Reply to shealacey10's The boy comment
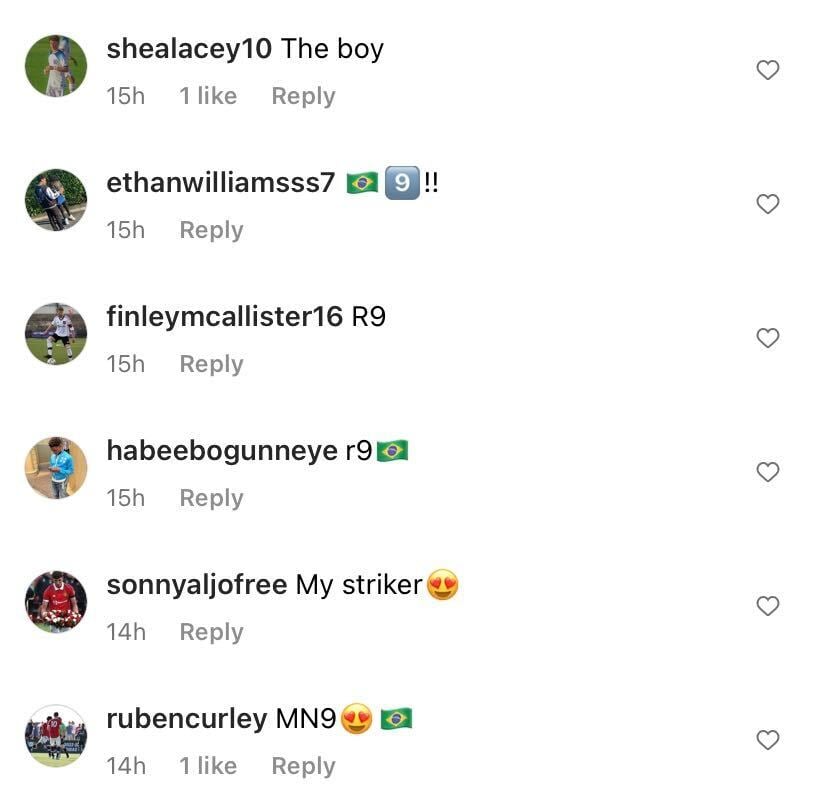828x790 pixels. click(303, 97)
